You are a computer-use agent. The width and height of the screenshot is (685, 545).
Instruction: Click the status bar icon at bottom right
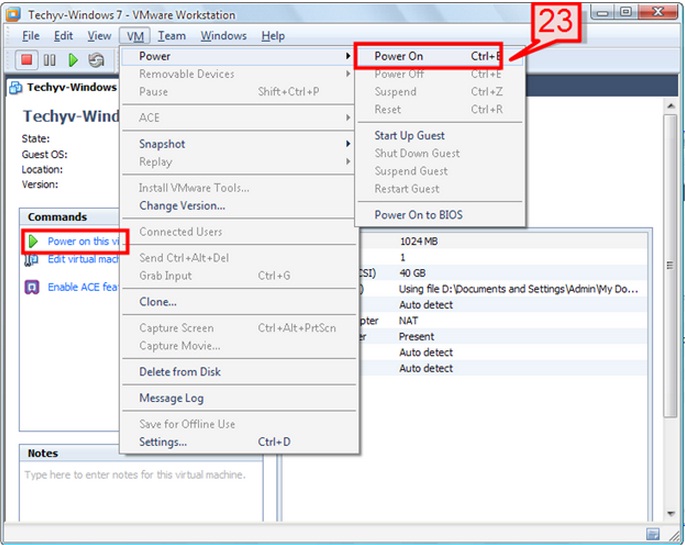(x=653, y=533)
